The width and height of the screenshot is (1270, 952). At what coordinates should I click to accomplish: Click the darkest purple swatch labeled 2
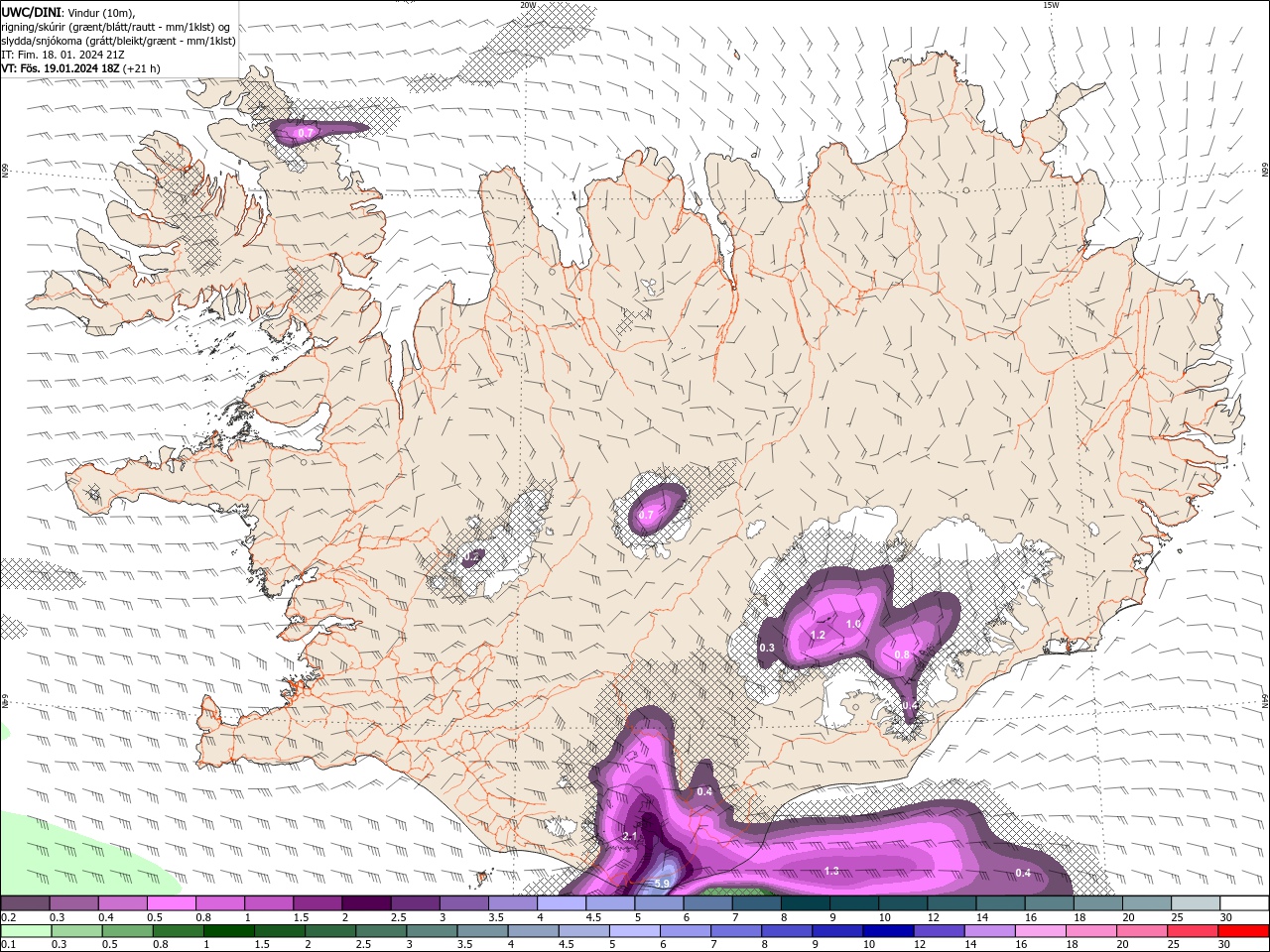tap(366, 903)
